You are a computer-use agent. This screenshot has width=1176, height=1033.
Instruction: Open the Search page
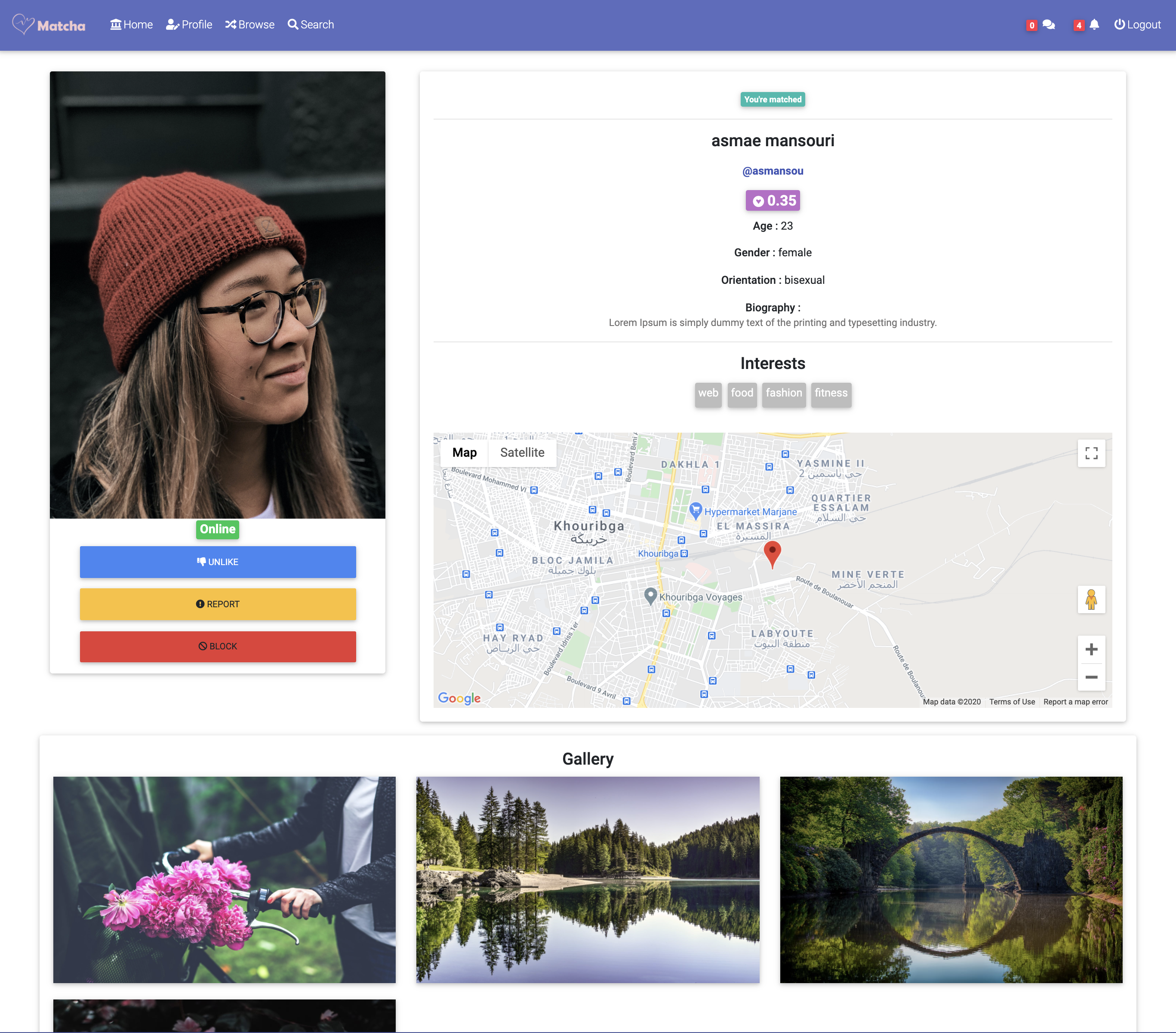(x=311, y=25)
